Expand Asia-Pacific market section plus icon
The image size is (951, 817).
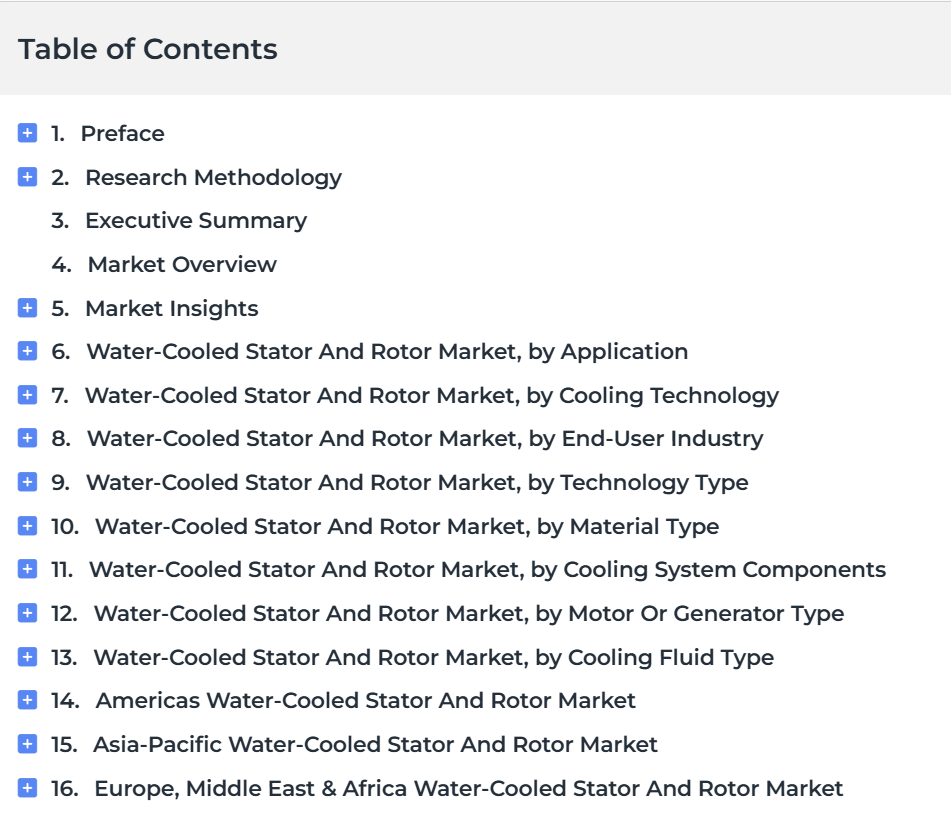[27, 744]
